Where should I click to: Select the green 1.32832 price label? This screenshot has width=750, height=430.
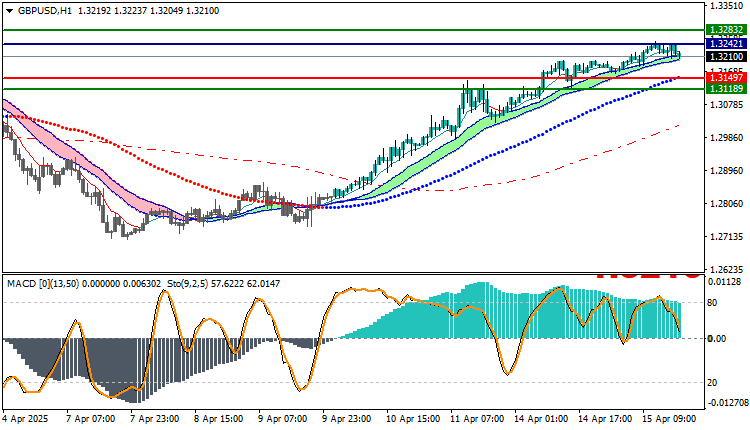coord(727,30)
